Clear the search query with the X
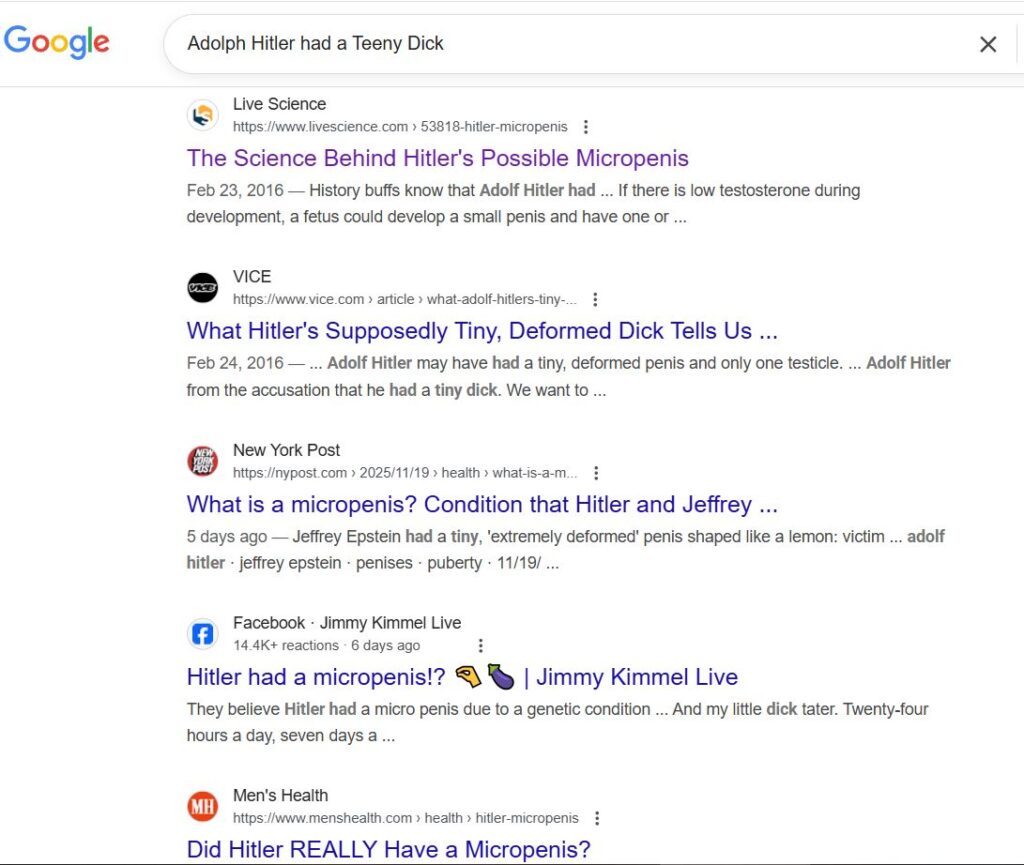1024x865 pixels. coord(987,44)
